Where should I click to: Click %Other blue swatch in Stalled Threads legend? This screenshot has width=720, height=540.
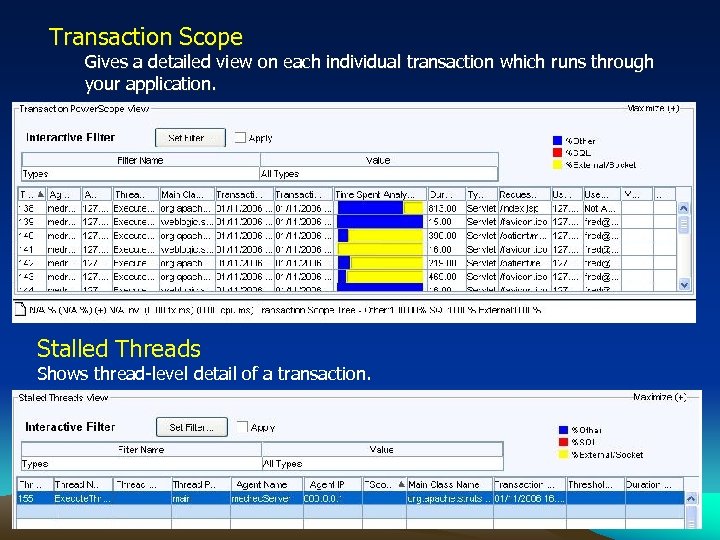(563, 430)
